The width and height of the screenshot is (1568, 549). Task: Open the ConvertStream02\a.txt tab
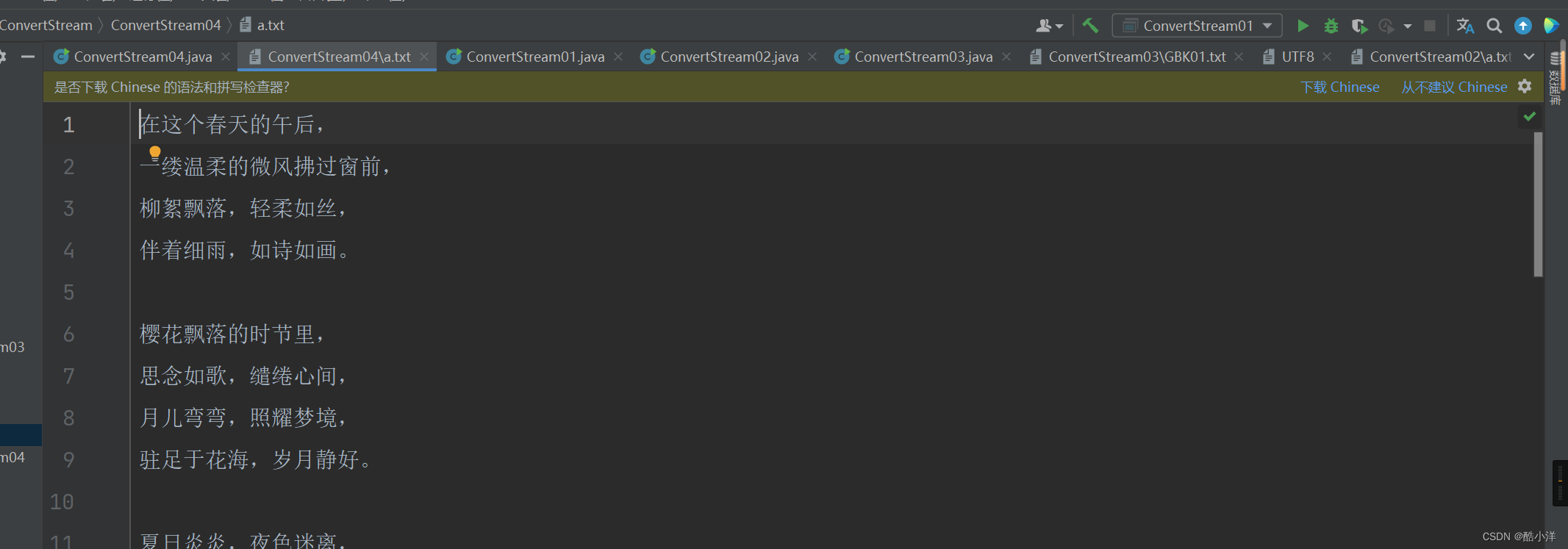(1431, 57)
